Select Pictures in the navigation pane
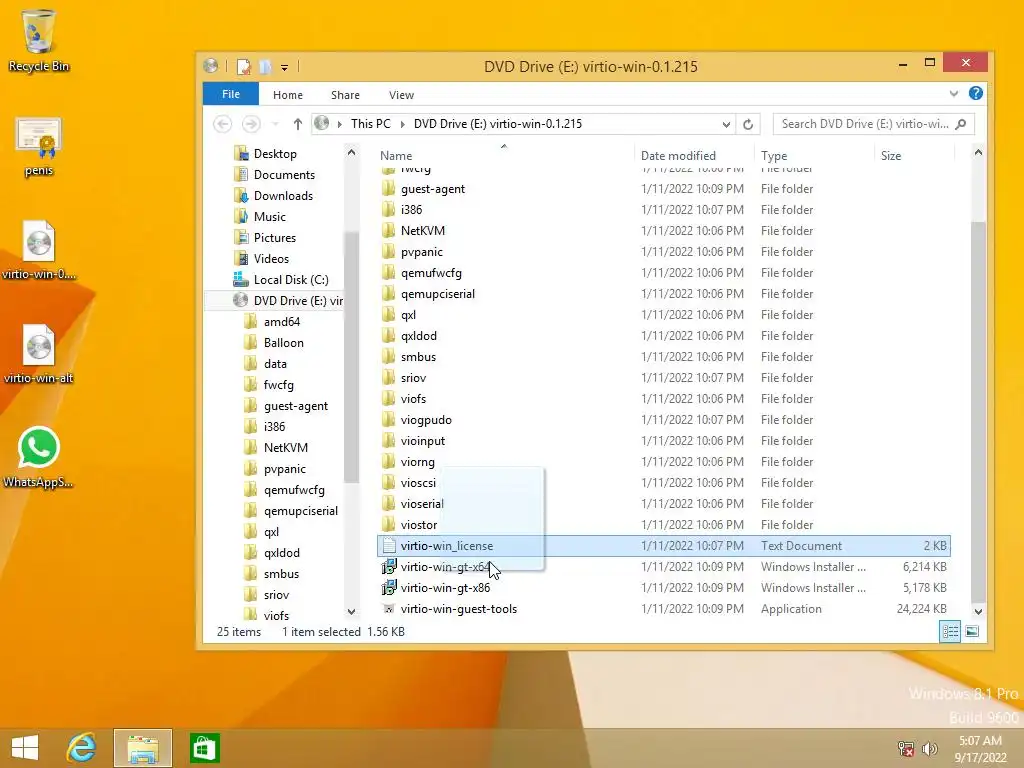The height and width of the screenshot is (768, 1024). tap(274, 237)
